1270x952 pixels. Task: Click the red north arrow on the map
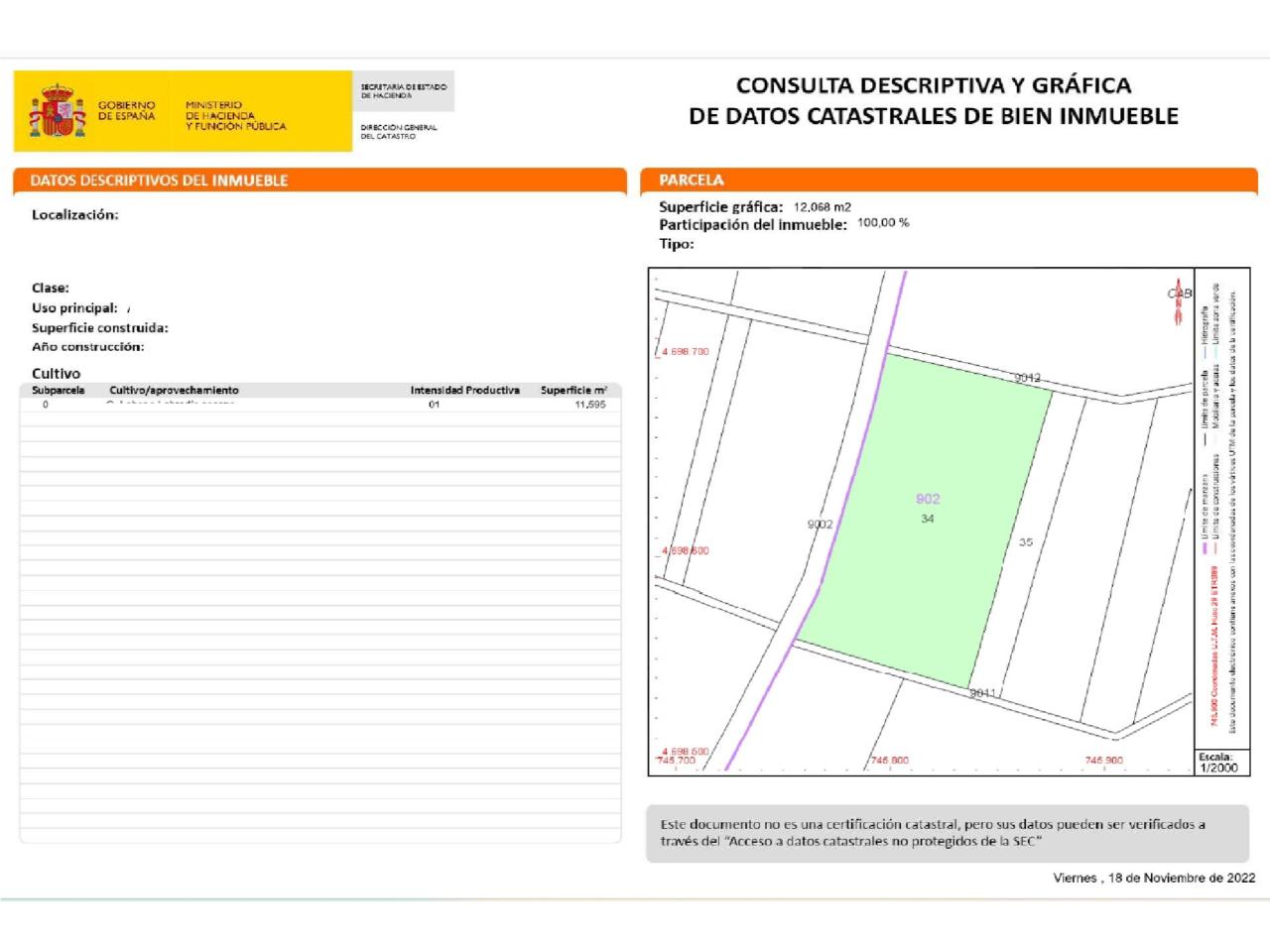click(1178, 300)
